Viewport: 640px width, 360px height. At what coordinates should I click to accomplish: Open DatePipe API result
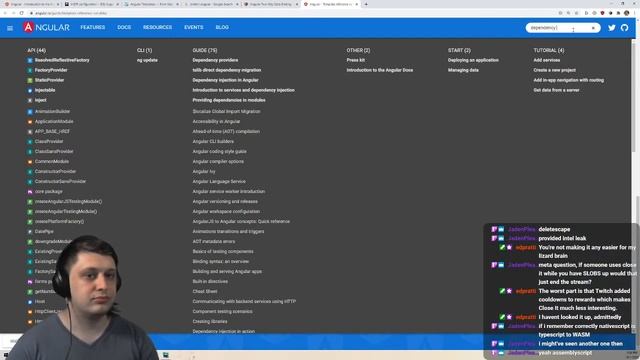(x=44, y=231)
